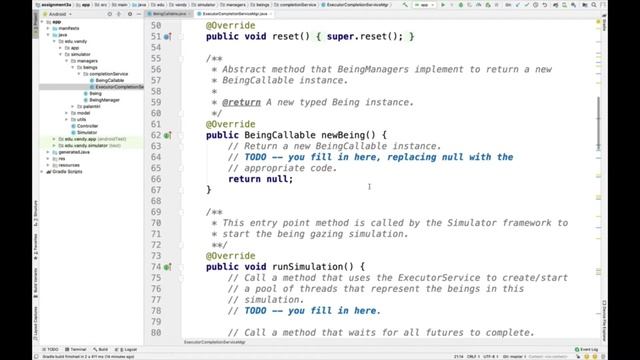Click the @return tag on line 59

(x=241, y=102)
